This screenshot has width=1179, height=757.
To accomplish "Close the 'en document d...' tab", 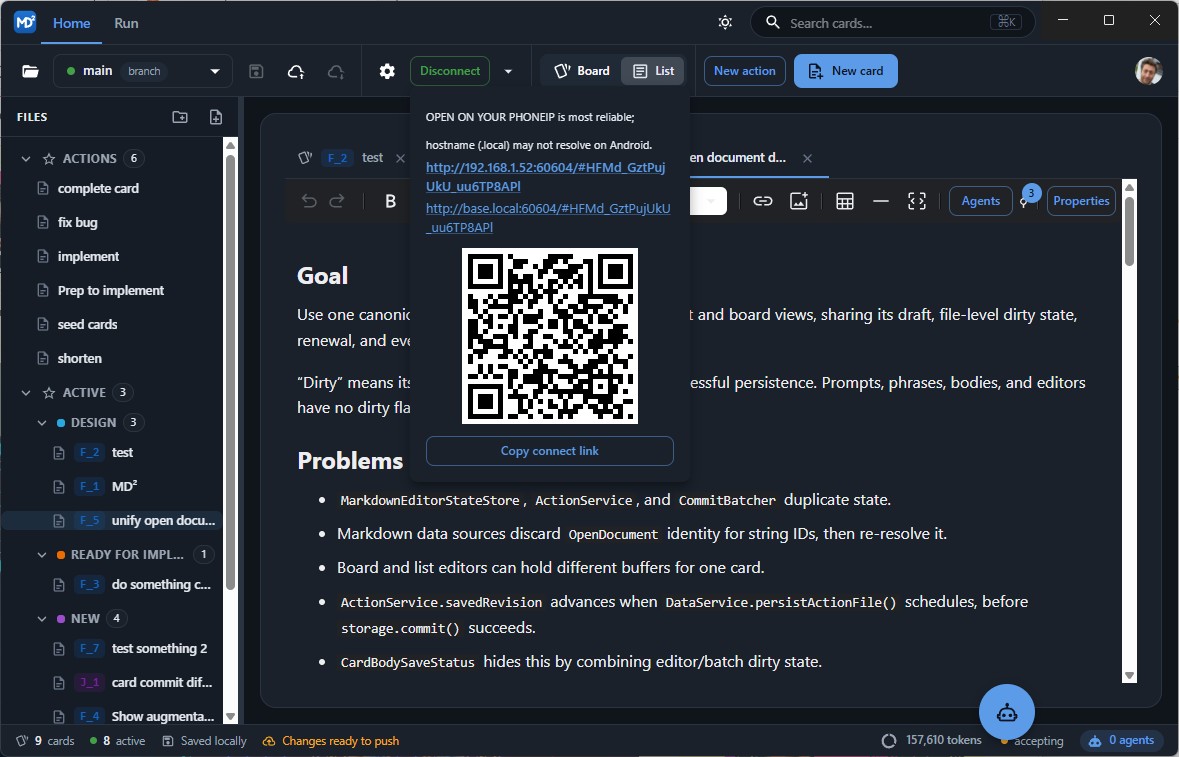I will (807, 158).
